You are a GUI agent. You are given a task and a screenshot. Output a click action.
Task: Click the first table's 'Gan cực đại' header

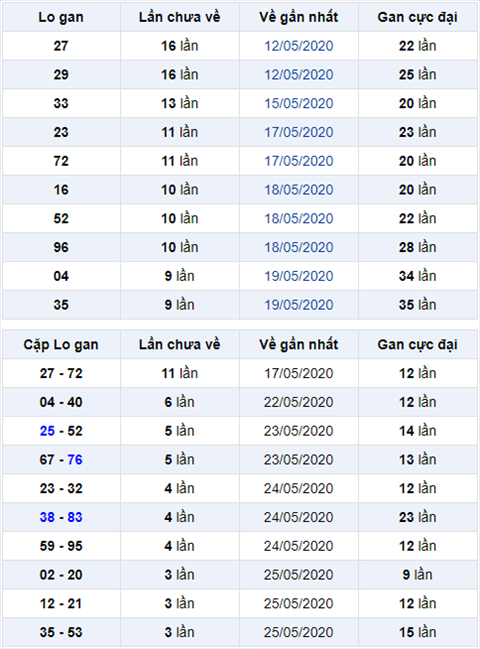click(x=418, y=17)
